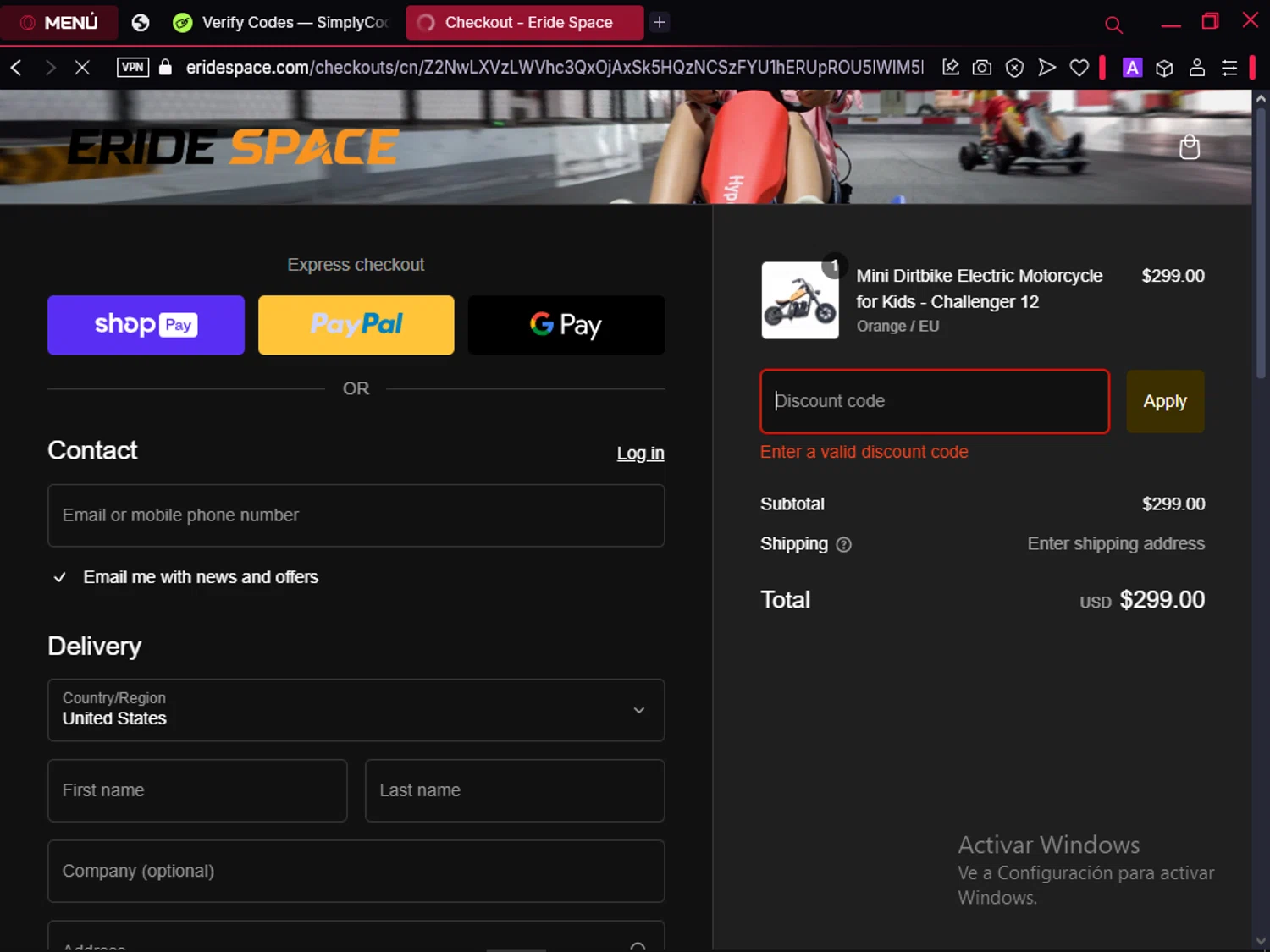Screen dimensions: 1270x952
Task: Click the edit/pencil icon in address bar
Action: tap(951, 68)
